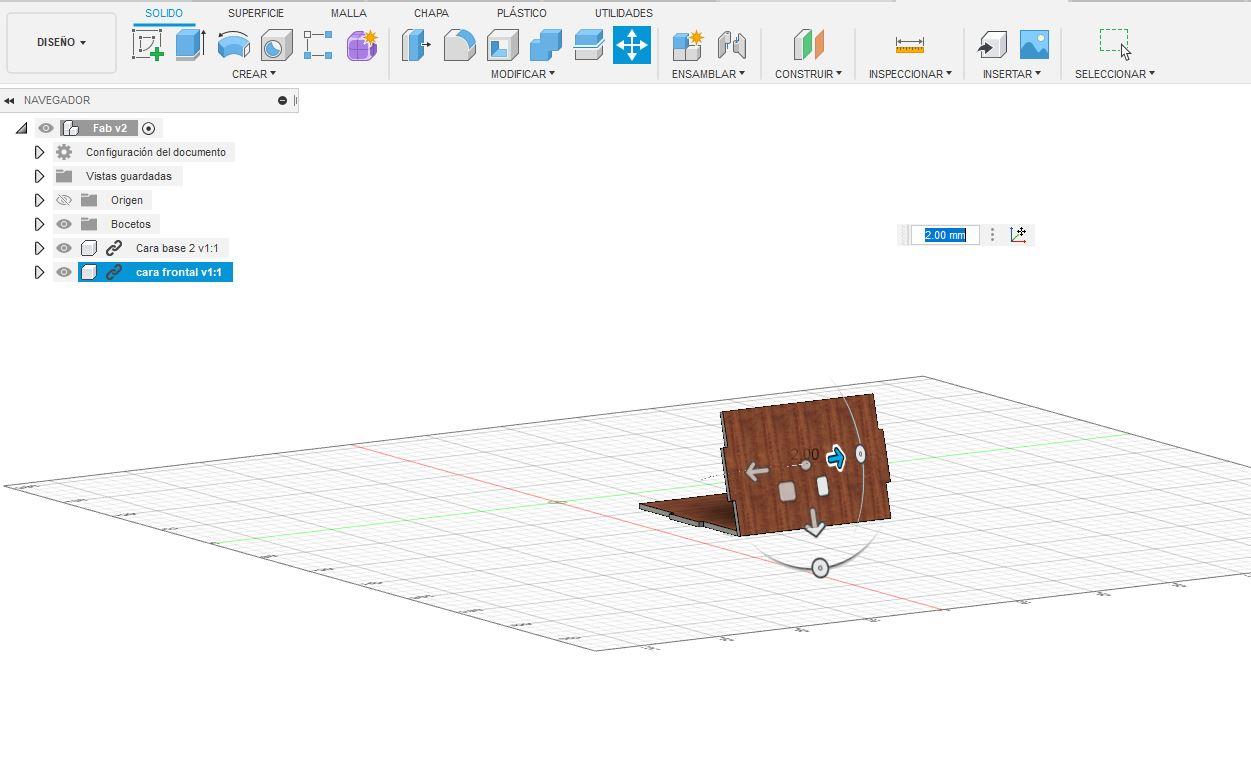Switch to the UTILIDADES tab
1251x771 pixels.
click(x=624, y=13)
